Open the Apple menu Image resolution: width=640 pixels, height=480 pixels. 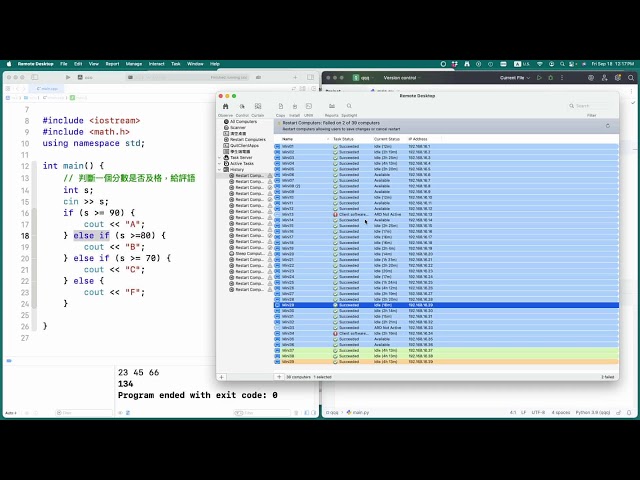pos(9,64)
